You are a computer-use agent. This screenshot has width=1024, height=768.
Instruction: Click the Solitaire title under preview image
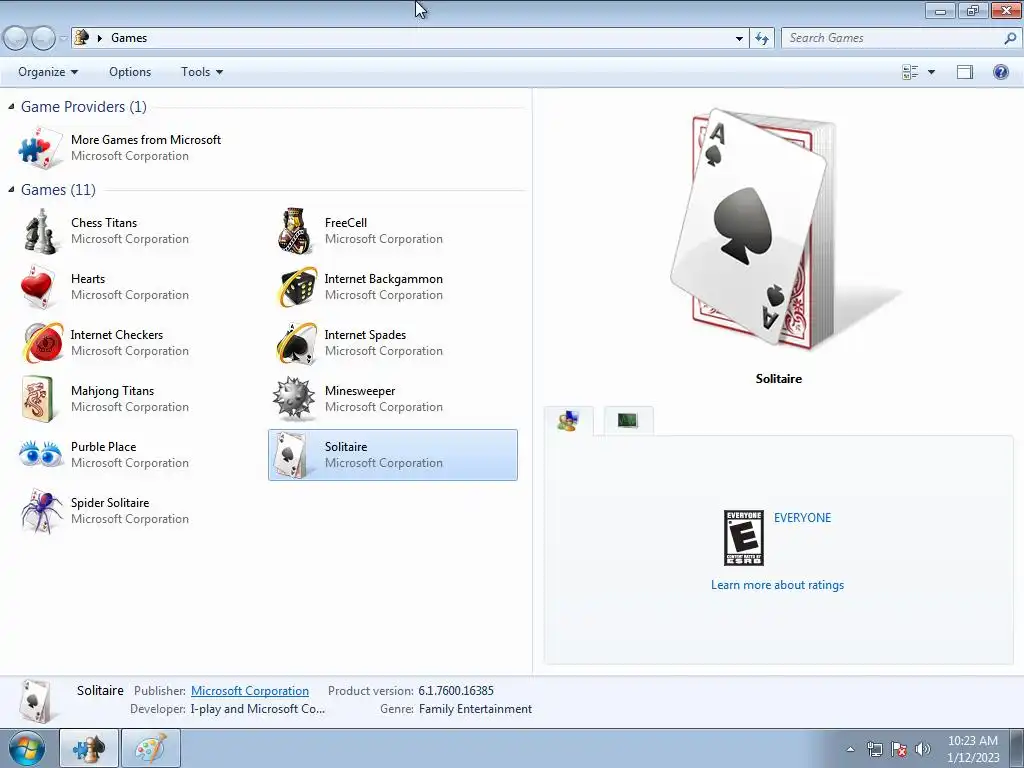tap(778, 379)
